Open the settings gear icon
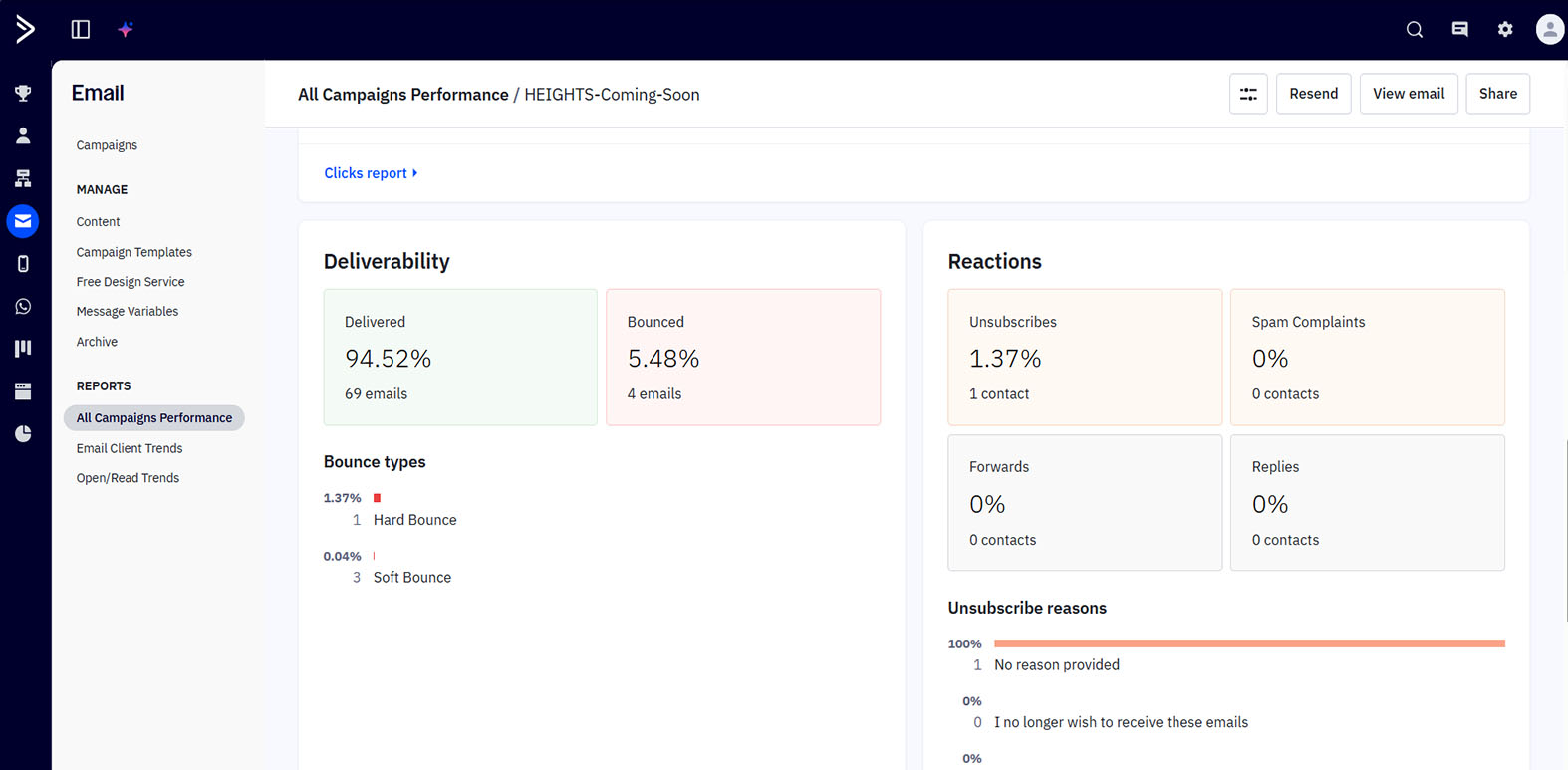 click(x=1505, y=30)
